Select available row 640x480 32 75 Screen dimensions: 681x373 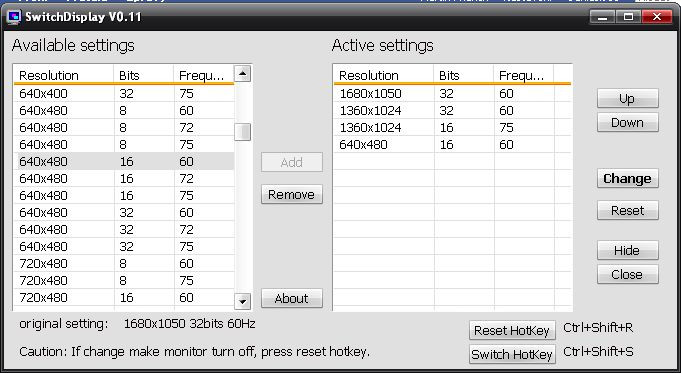(x=124, y=246)
